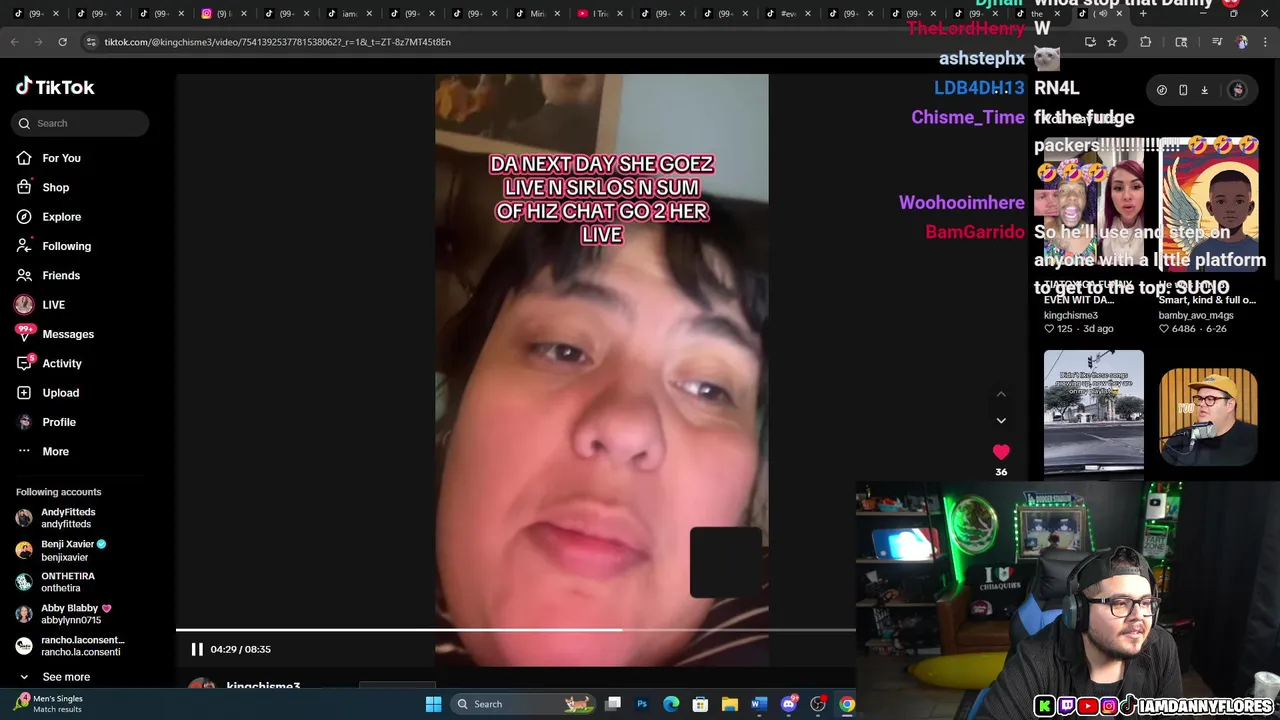Click the browser forward button
The width and height of the screenshot is (1280, 720).
[38, 42]
